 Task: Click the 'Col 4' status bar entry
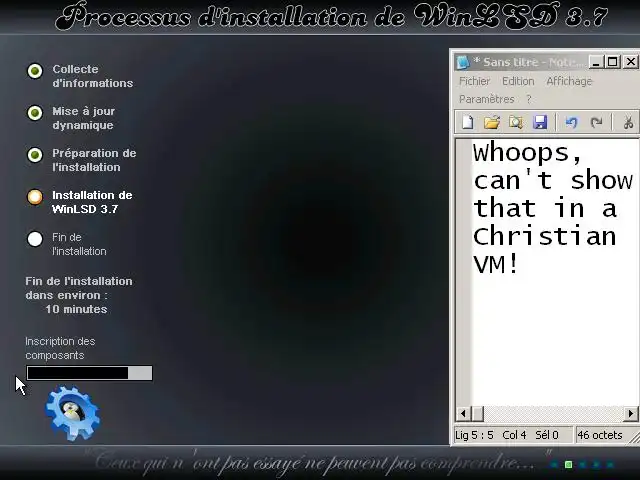point(514,435)
